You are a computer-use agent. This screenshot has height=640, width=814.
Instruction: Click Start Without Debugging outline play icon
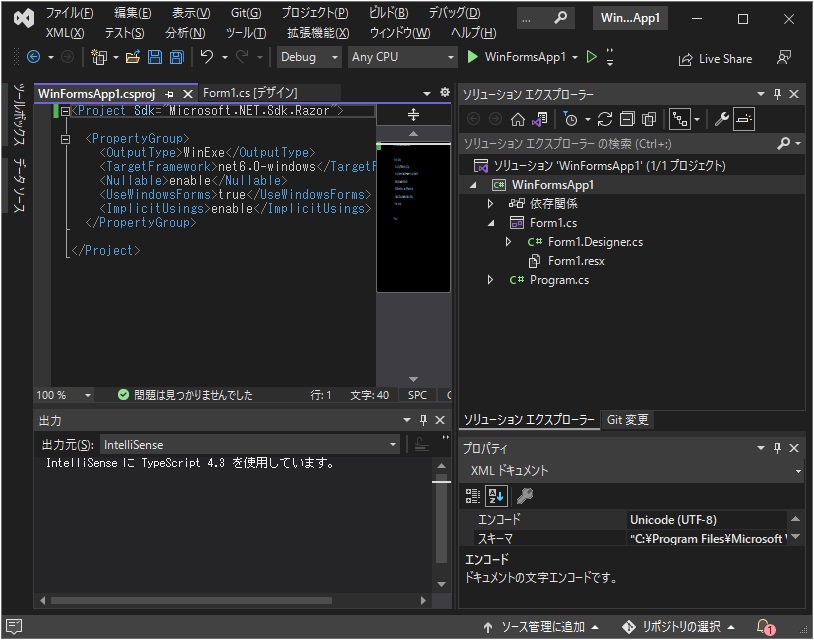[591, 56]
